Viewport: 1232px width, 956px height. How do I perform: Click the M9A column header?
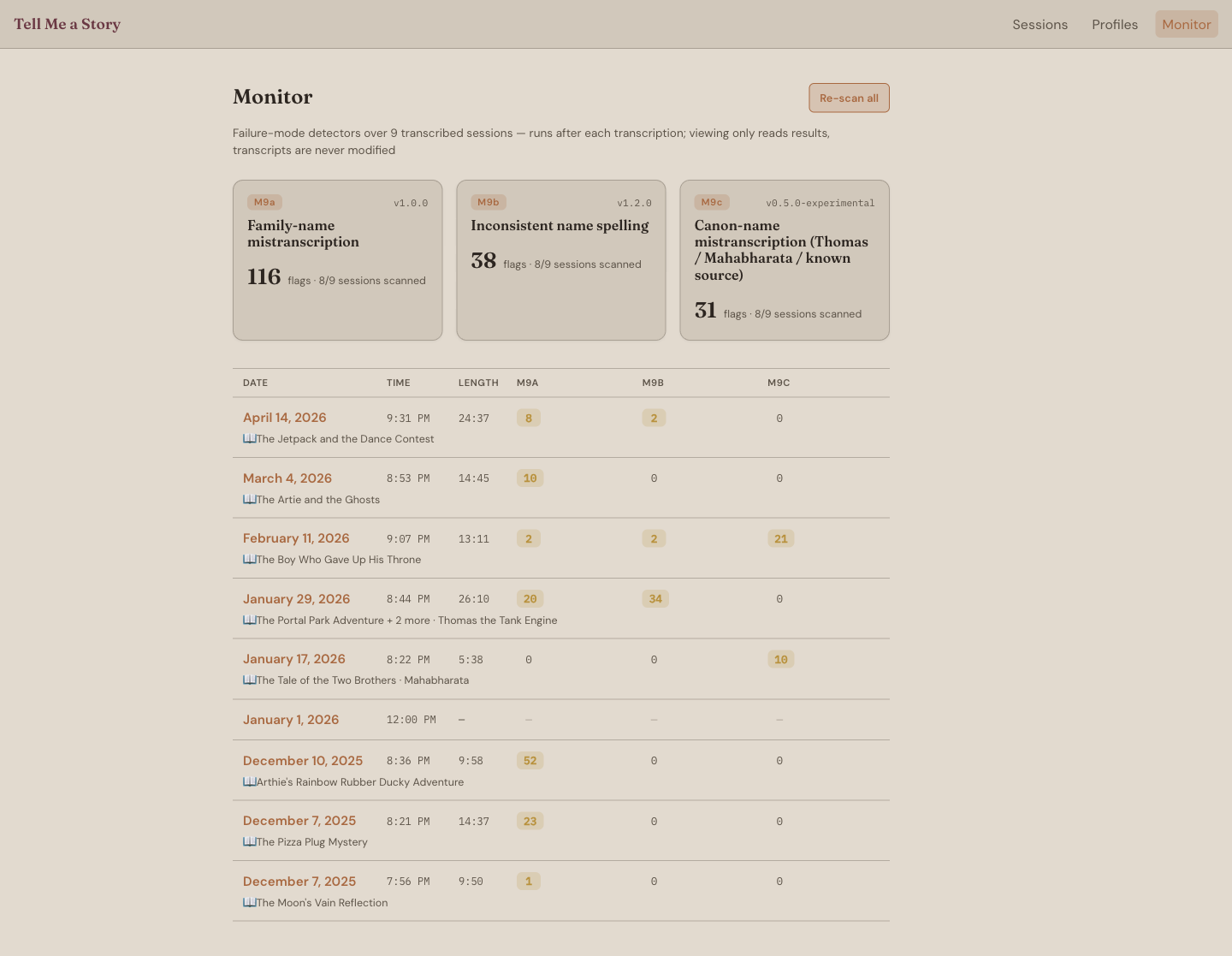[527, 383]
